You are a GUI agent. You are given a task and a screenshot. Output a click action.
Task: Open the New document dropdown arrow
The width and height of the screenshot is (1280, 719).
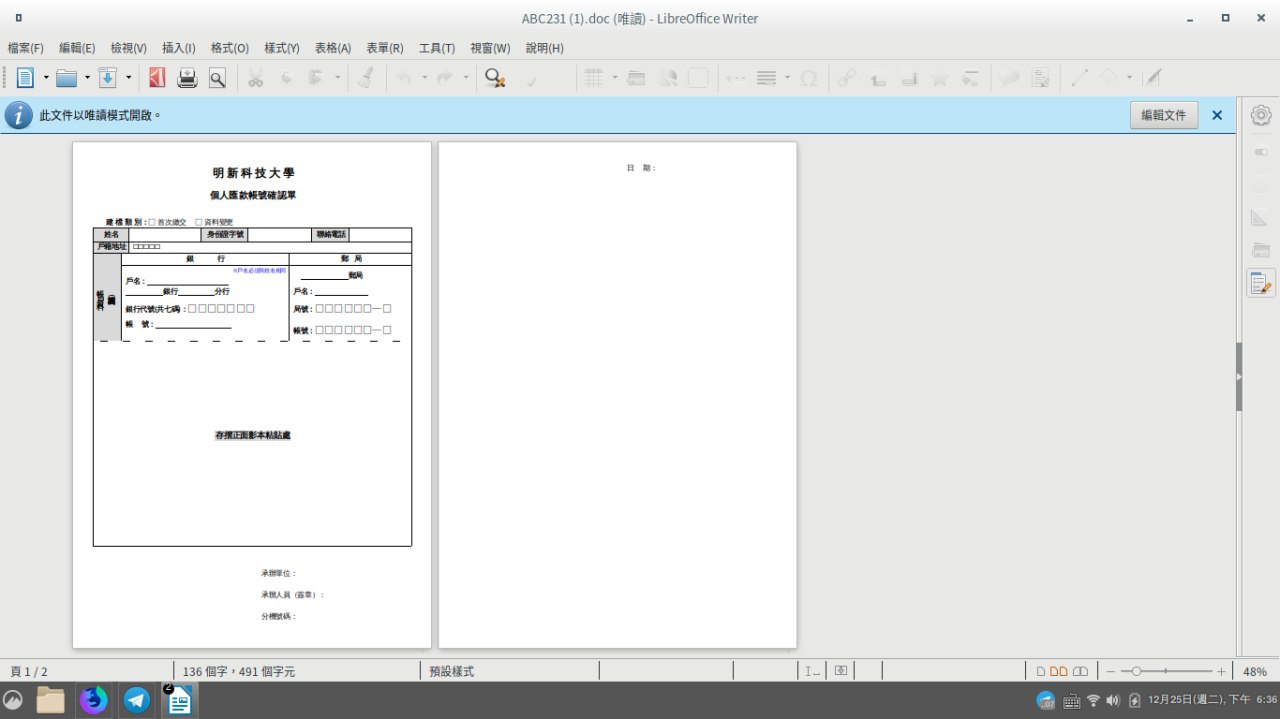tap(46, 78)
